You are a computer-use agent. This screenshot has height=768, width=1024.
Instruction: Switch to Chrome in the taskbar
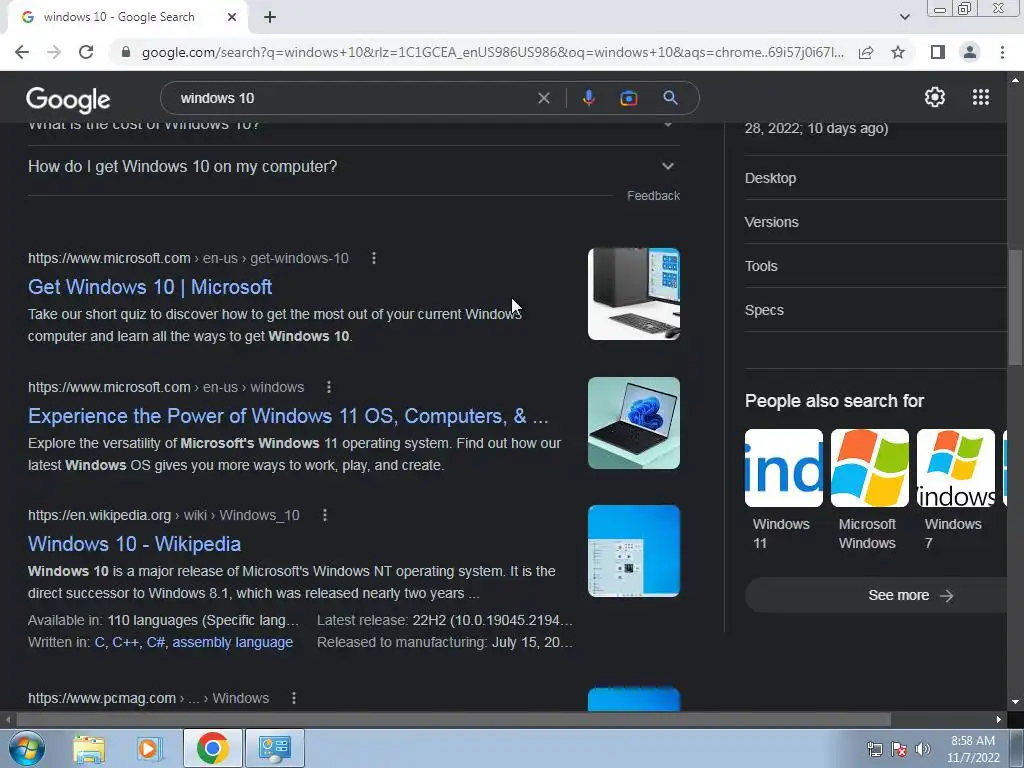[x=212, y=748]
